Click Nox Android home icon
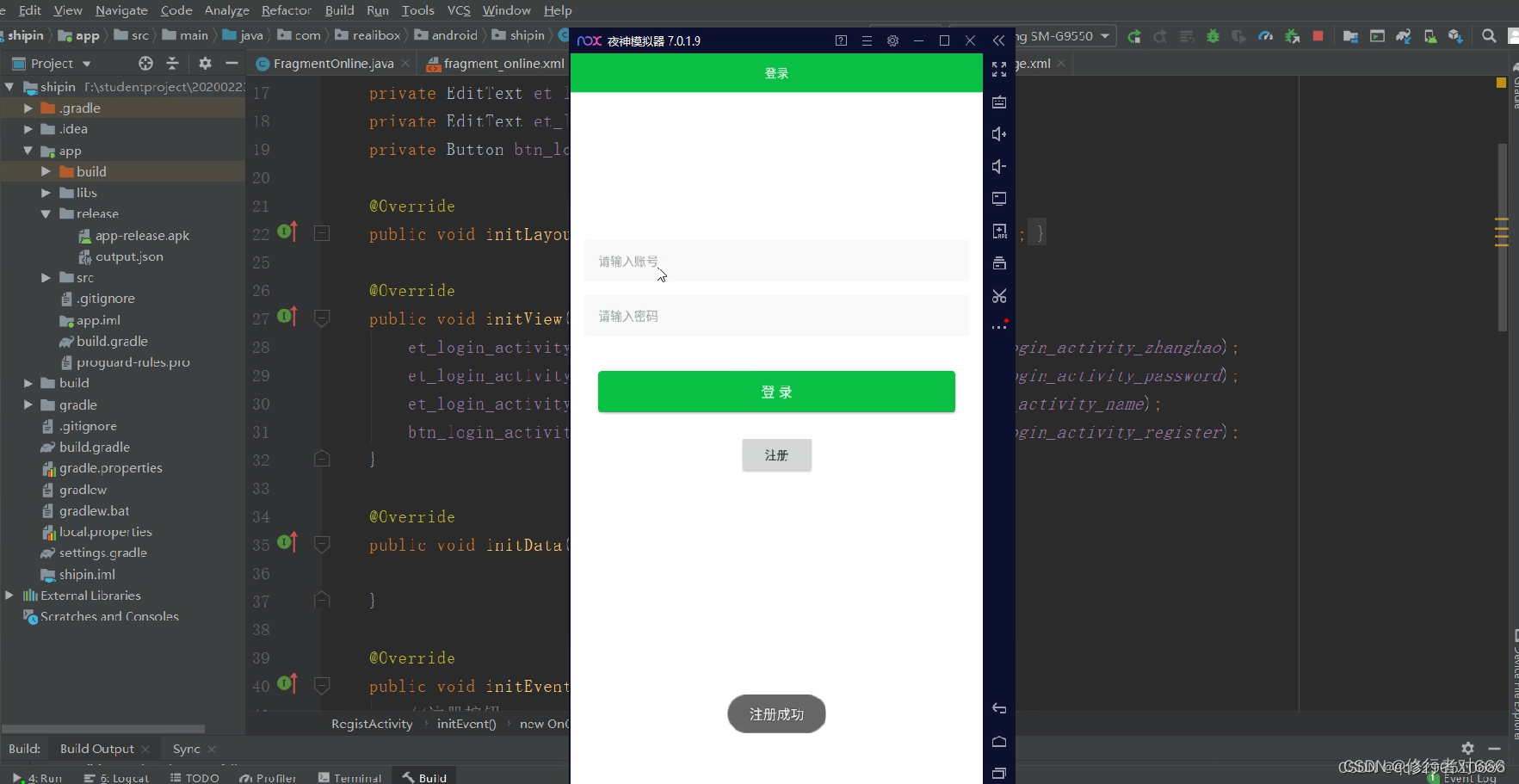The height and width of the screenshot is (784, 1519). click(x=999, y=741)
